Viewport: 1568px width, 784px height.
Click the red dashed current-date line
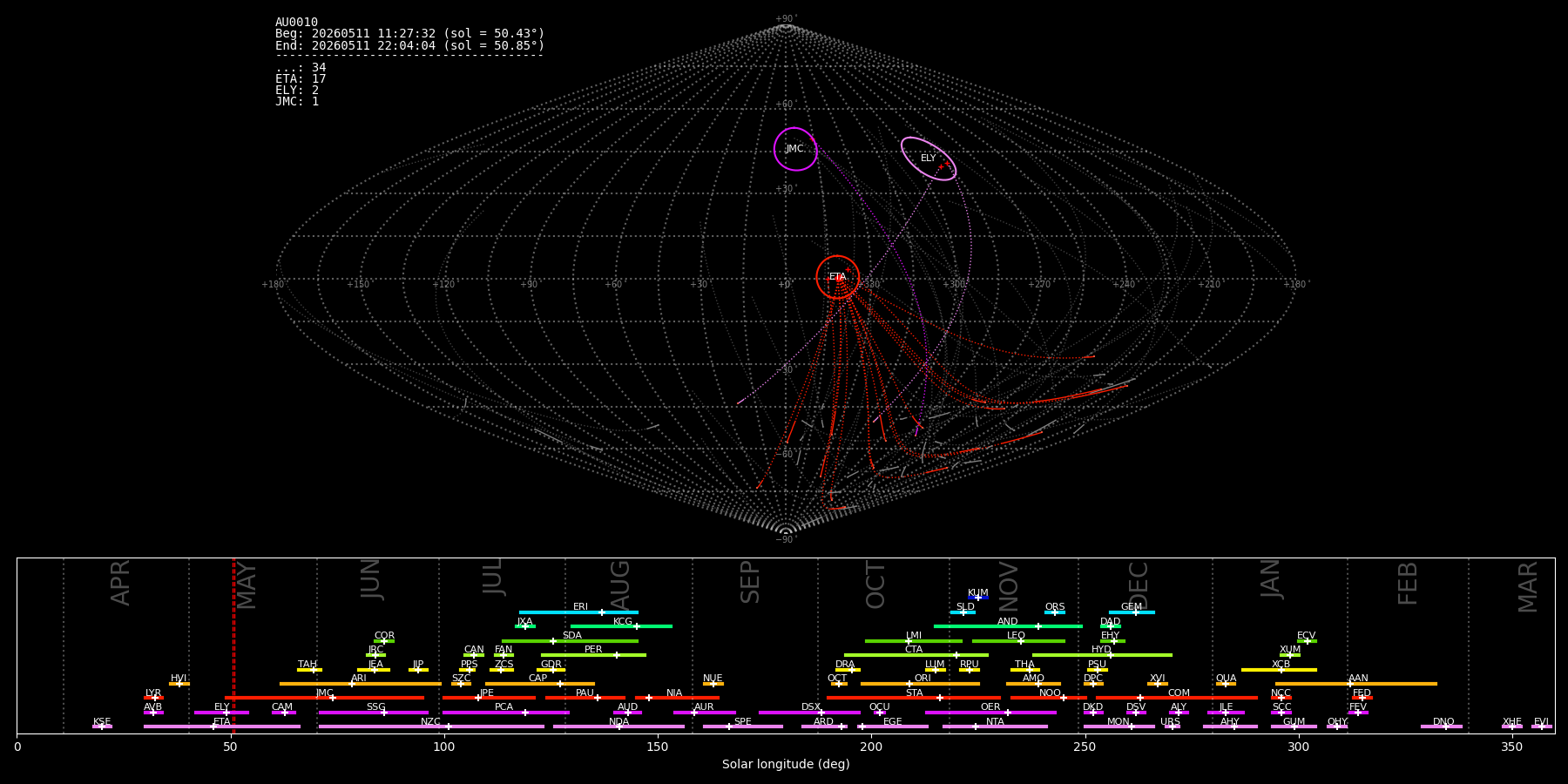point(233,645)
